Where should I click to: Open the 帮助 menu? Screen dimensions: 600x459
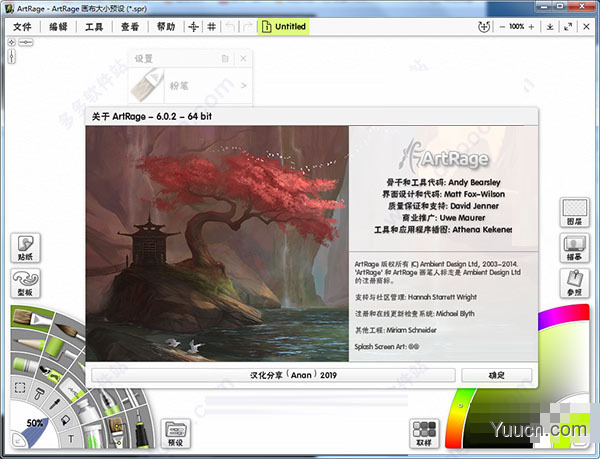[x=166, y=27]
